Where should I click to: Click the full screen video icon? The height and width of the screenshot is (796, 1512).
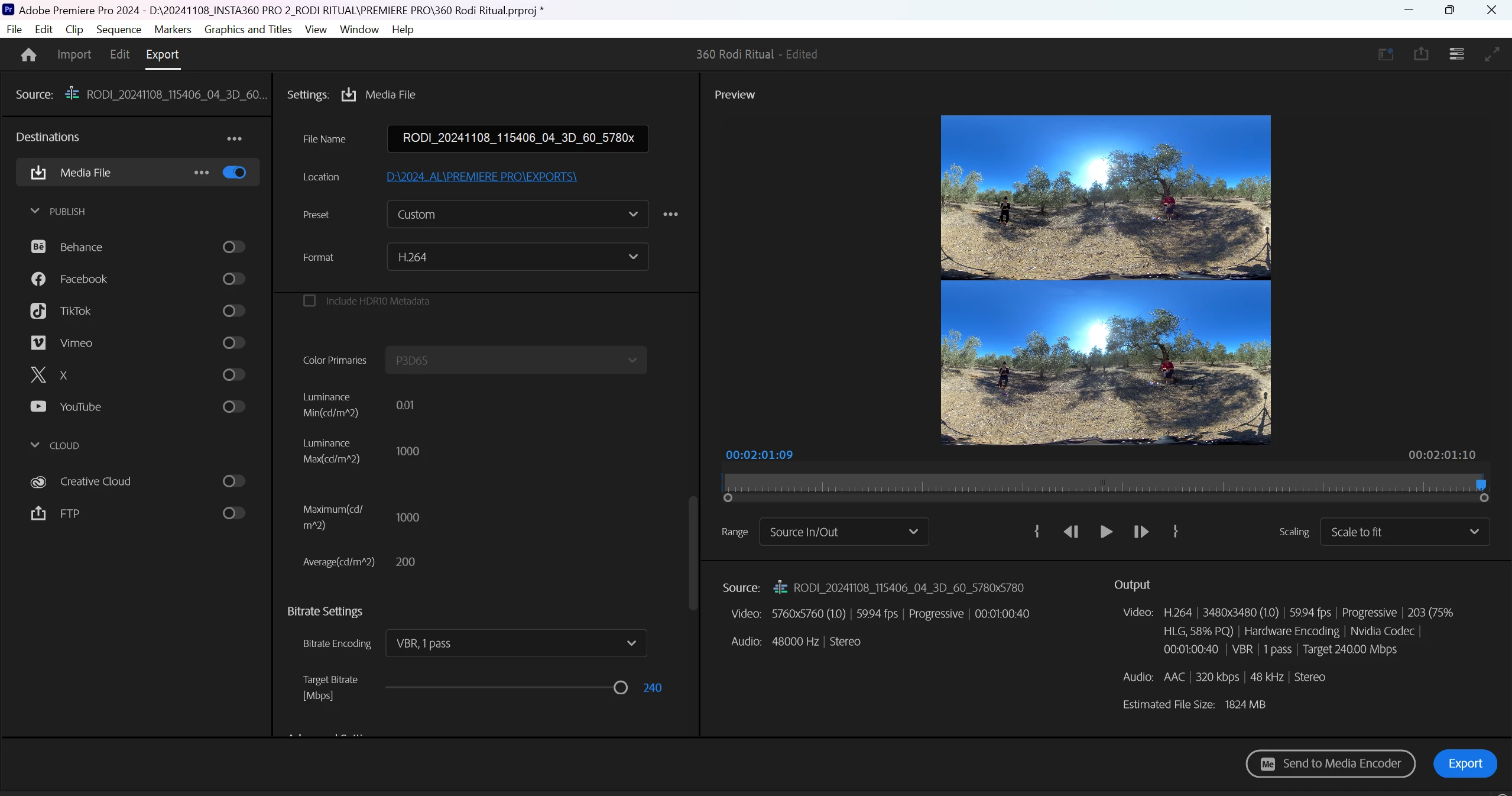(1492, 54)
